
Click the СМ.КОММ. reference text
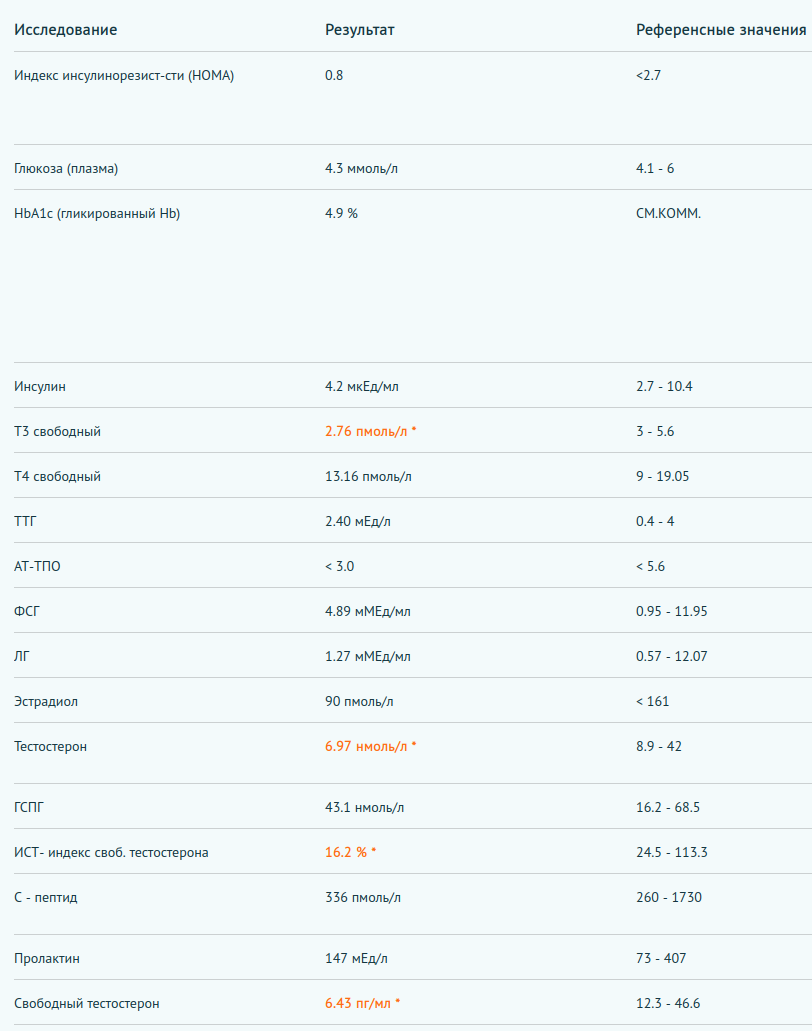668,213
